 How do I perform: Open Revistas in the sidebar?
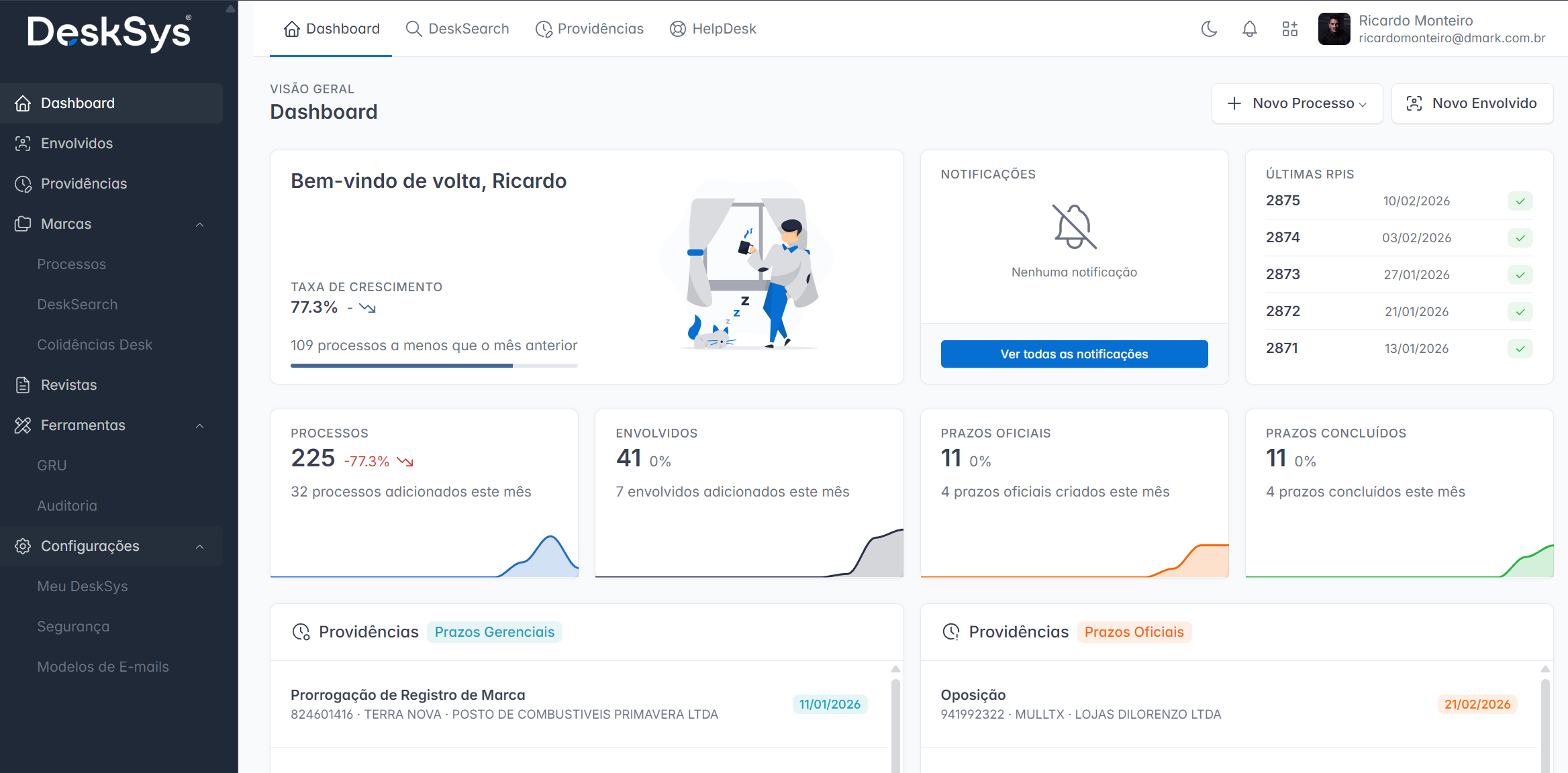tap(68, 385)
